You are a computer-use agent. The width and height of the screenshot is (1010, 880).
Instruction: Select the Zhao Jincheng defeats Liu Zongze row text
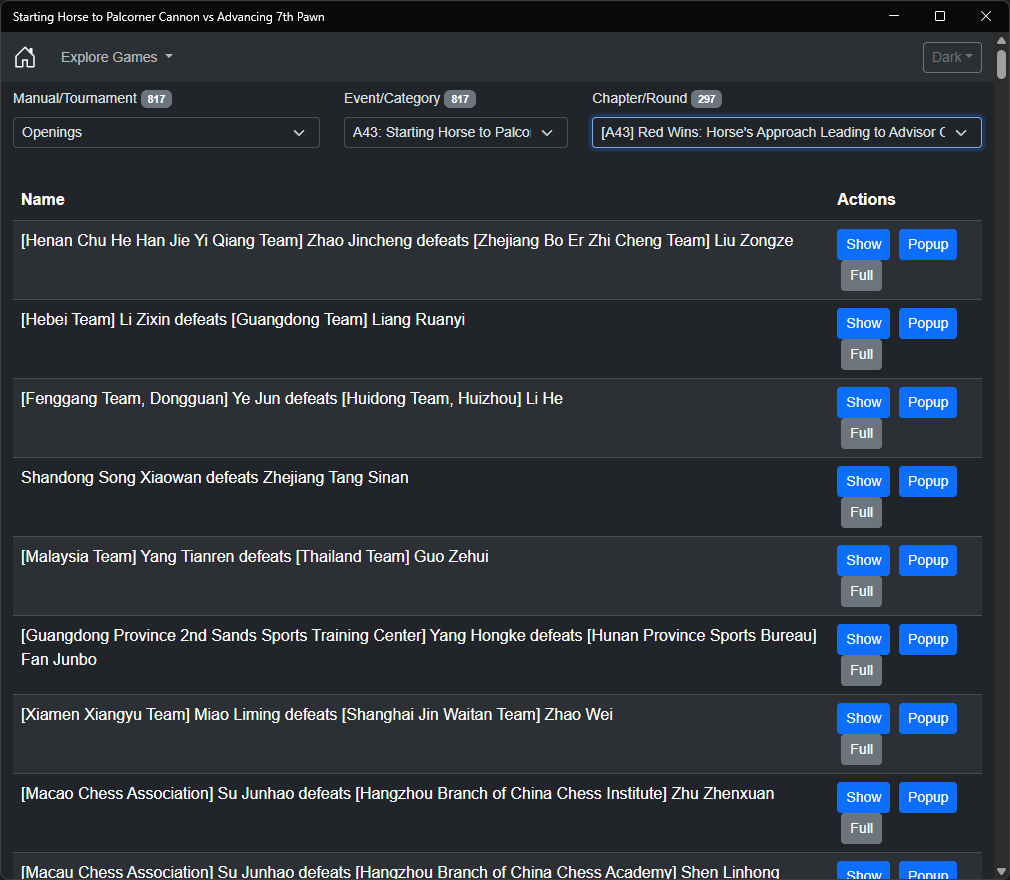point(406,241)
